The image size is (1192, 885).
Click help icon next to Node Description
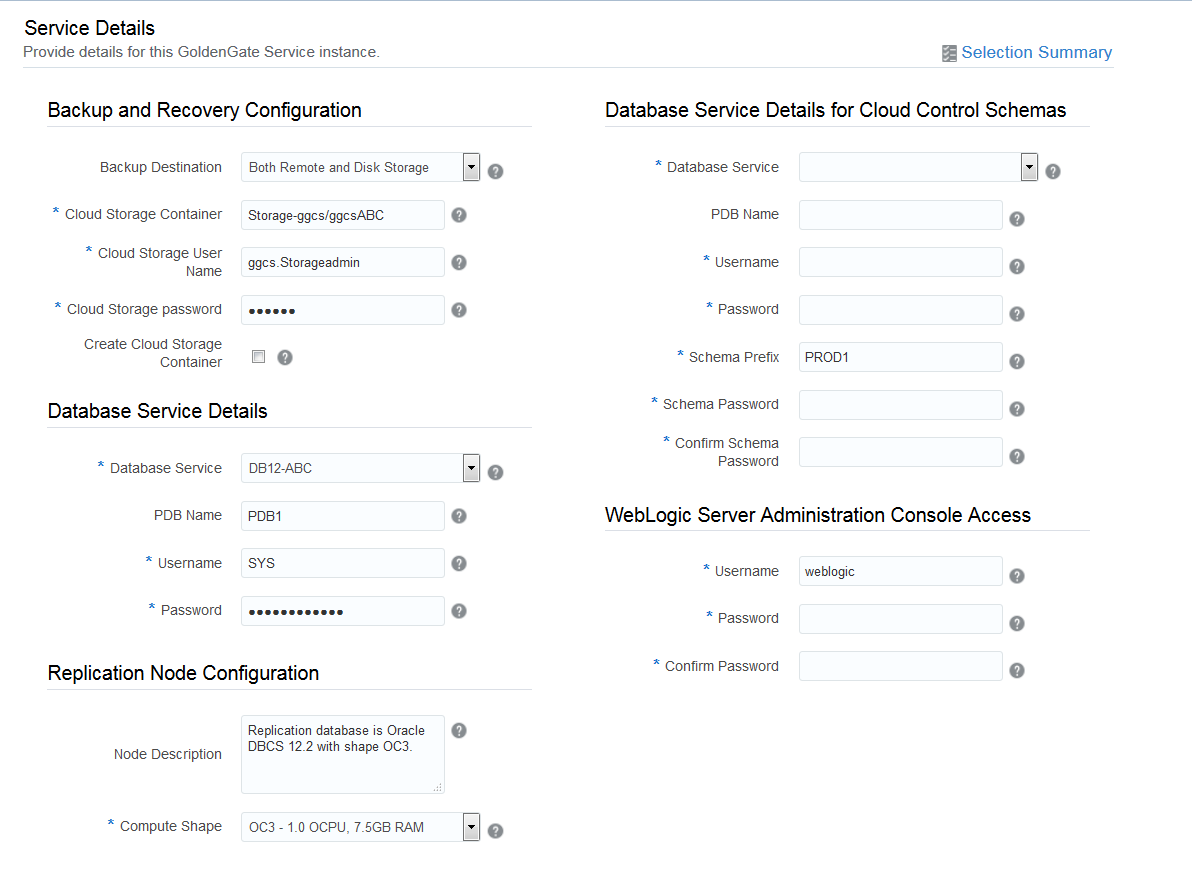point(459,730)
